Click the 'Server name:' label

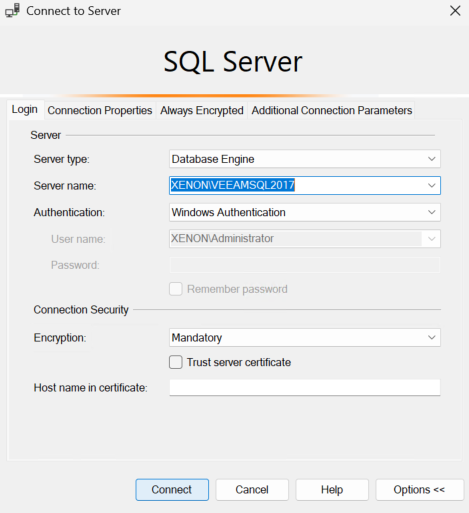tap(65, 186)
